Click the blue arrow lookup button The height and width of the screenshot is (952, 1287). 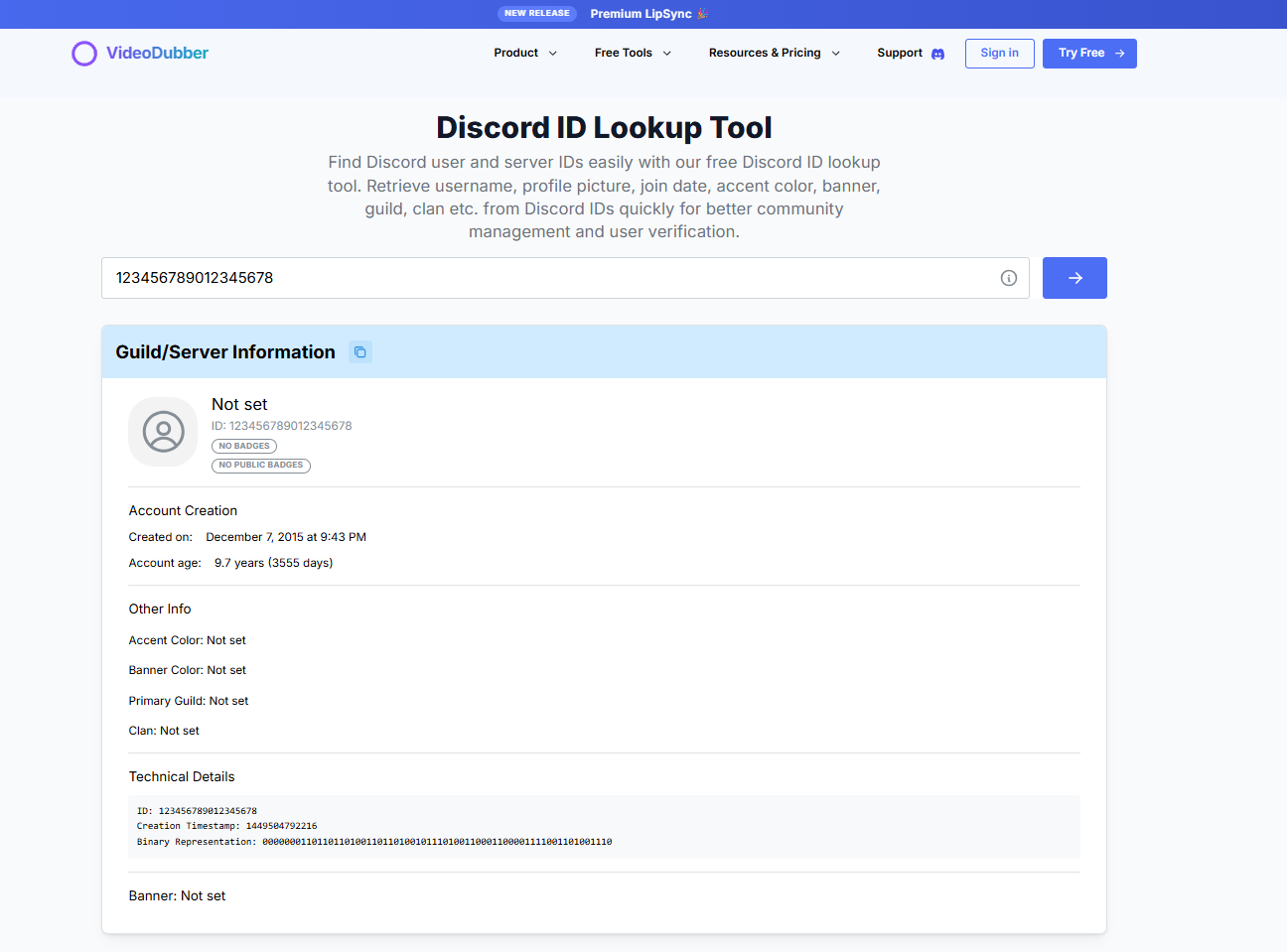click(x=1074, y=278)
